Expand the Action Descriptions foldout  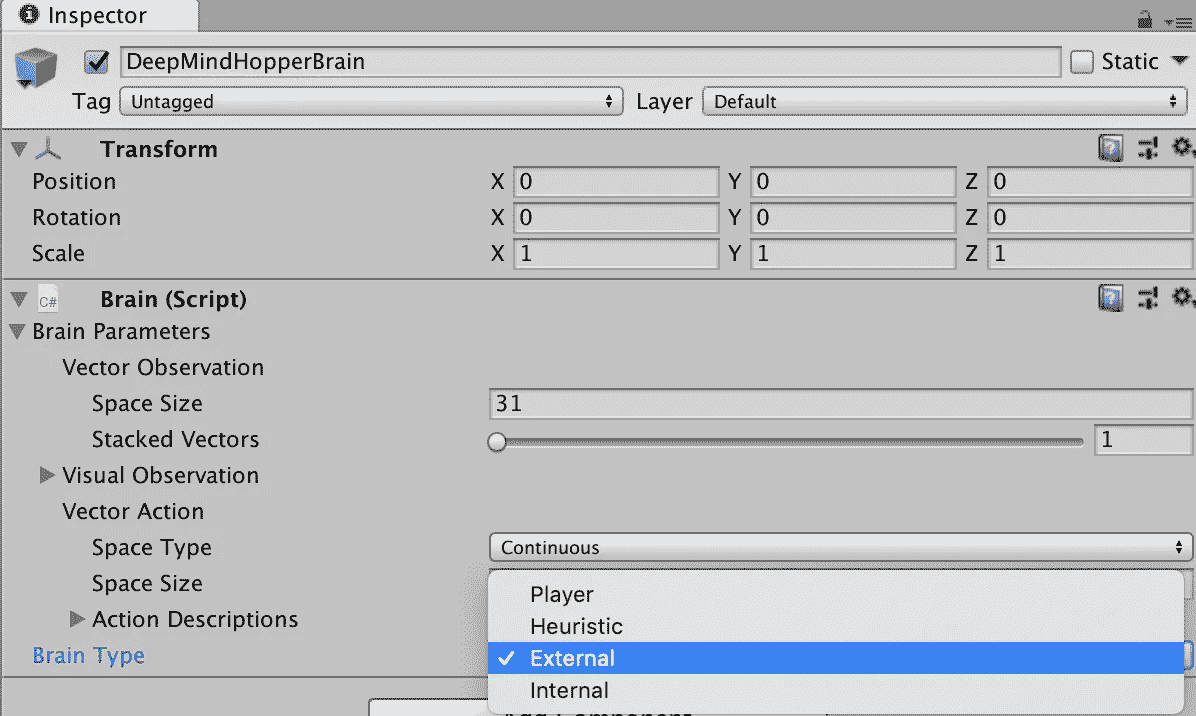pyautogui.click(x=76, y=619)
